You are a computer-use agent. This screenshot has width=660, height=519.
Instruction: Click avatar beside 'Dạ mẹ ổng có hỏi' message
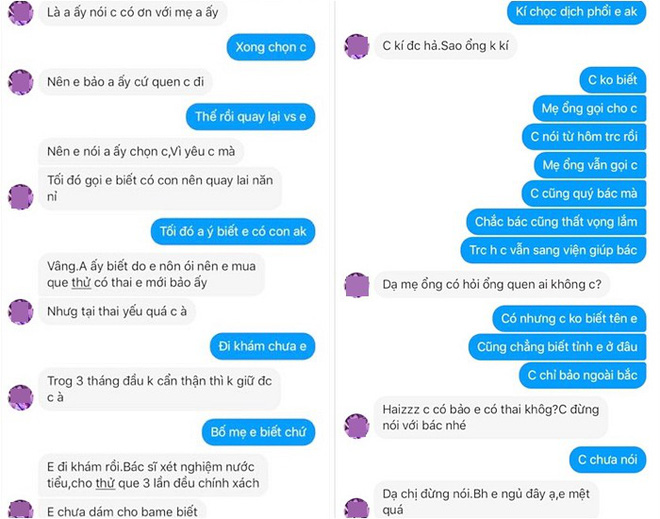tap(357, 285)
